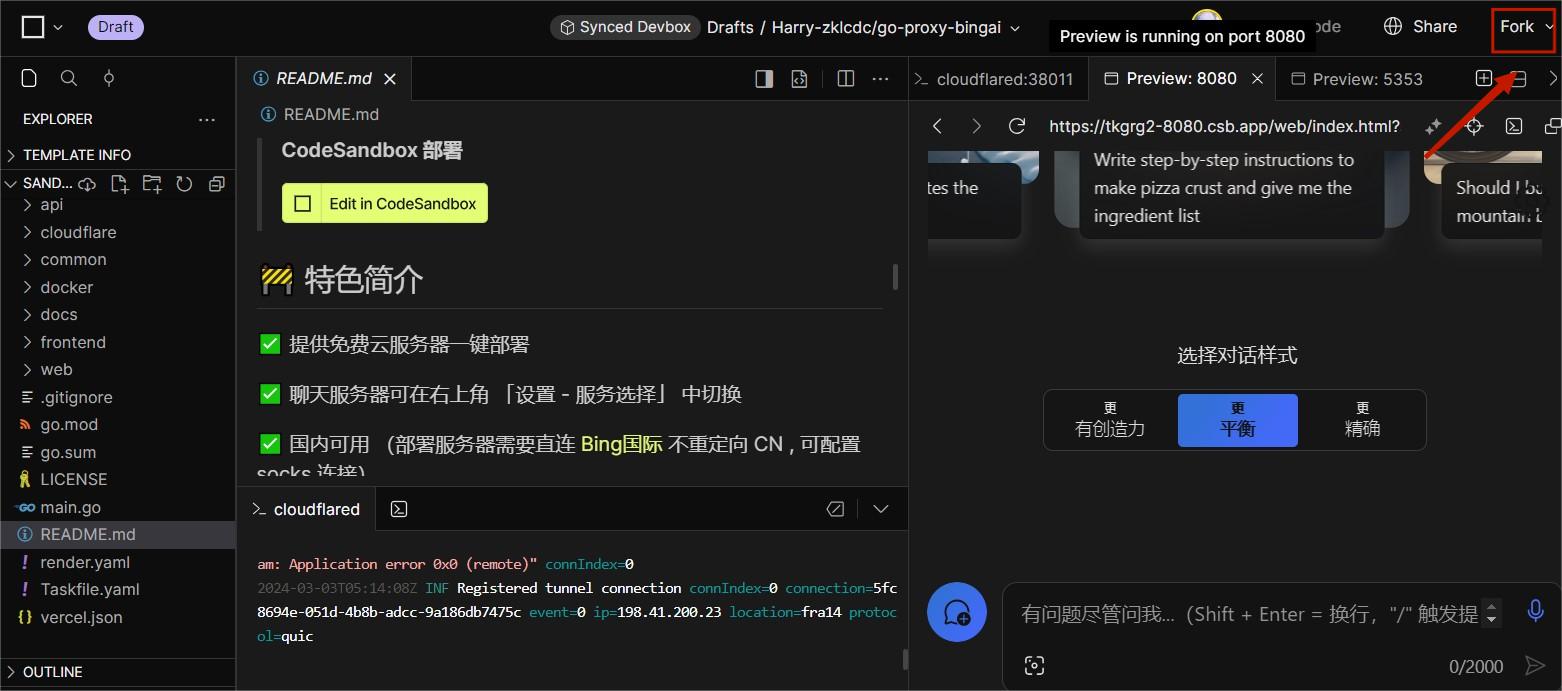This screenshot has height=691, width=1562.
Task: Expand the OUTLINE section
Action: [x=118, y=672]
